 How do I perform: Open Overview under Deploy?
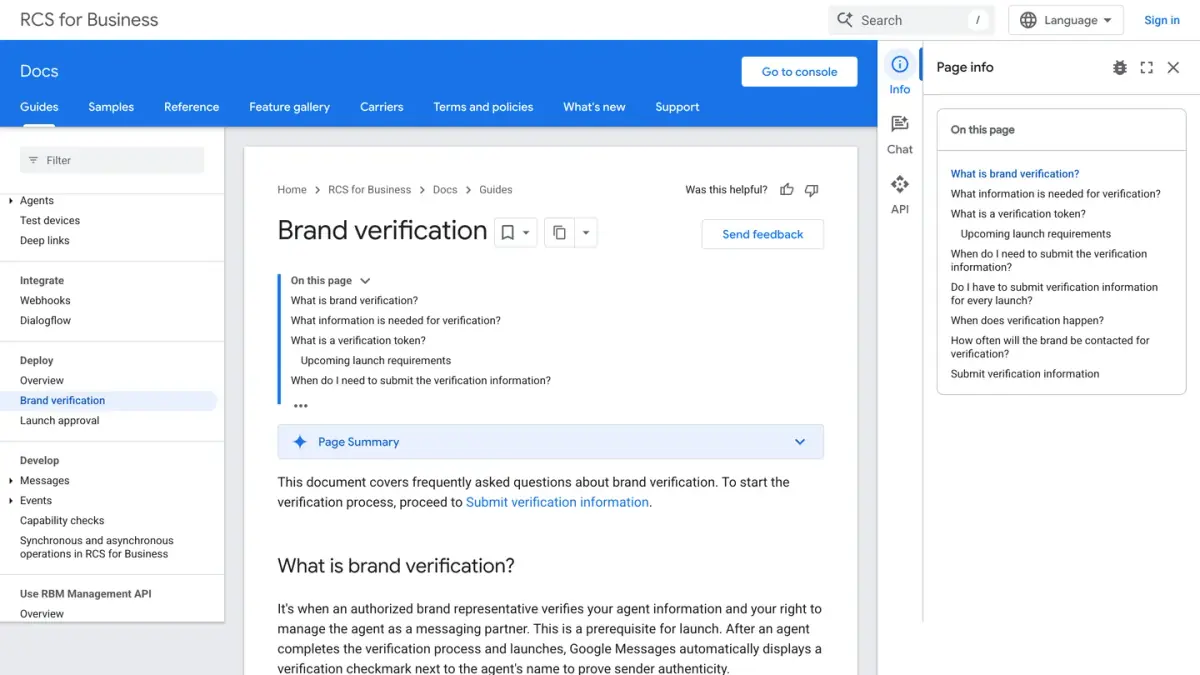pyautogui.click(x=42, y=381)
